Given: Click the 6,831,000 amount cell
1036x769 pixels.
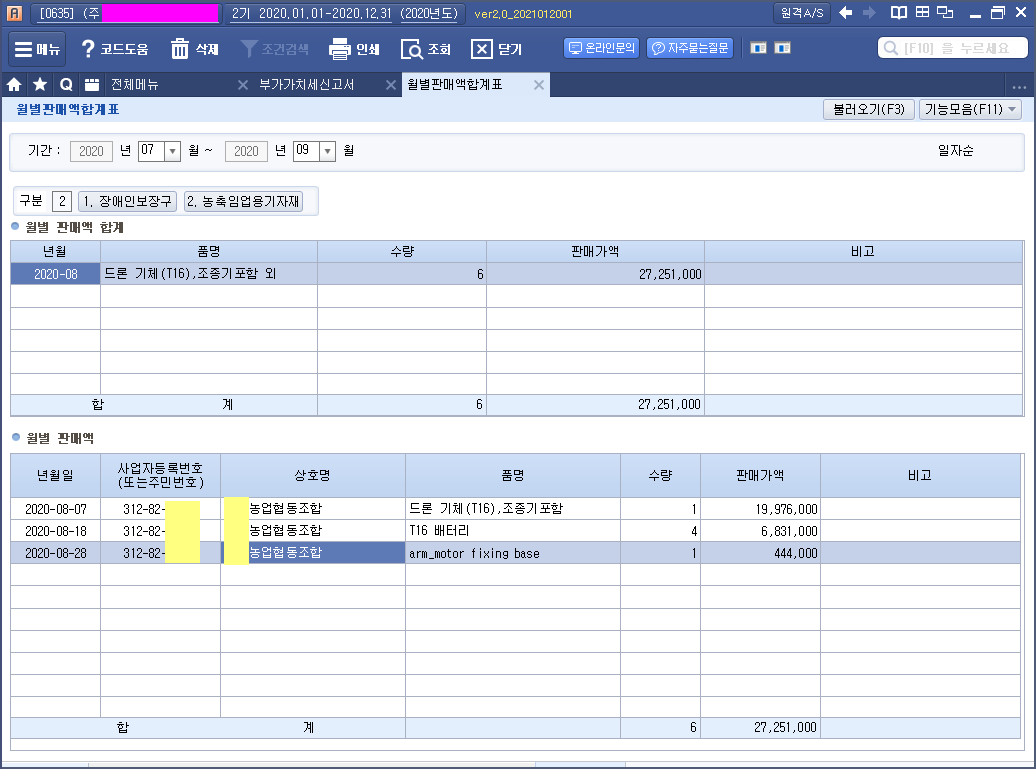Looking at the screenshot, I should 760,531.
